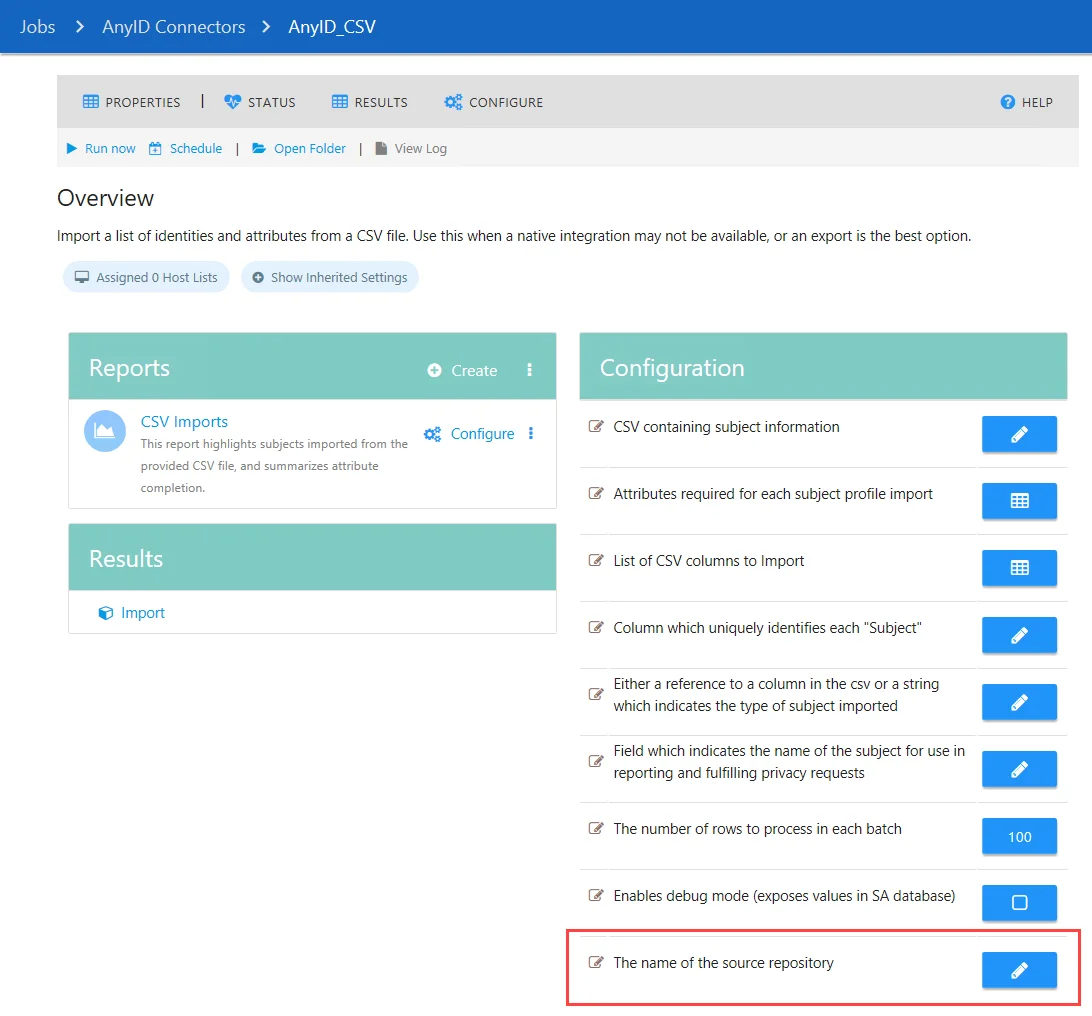Click the Status heartbeat icon

pyautogui.click(x=232, y=102)
